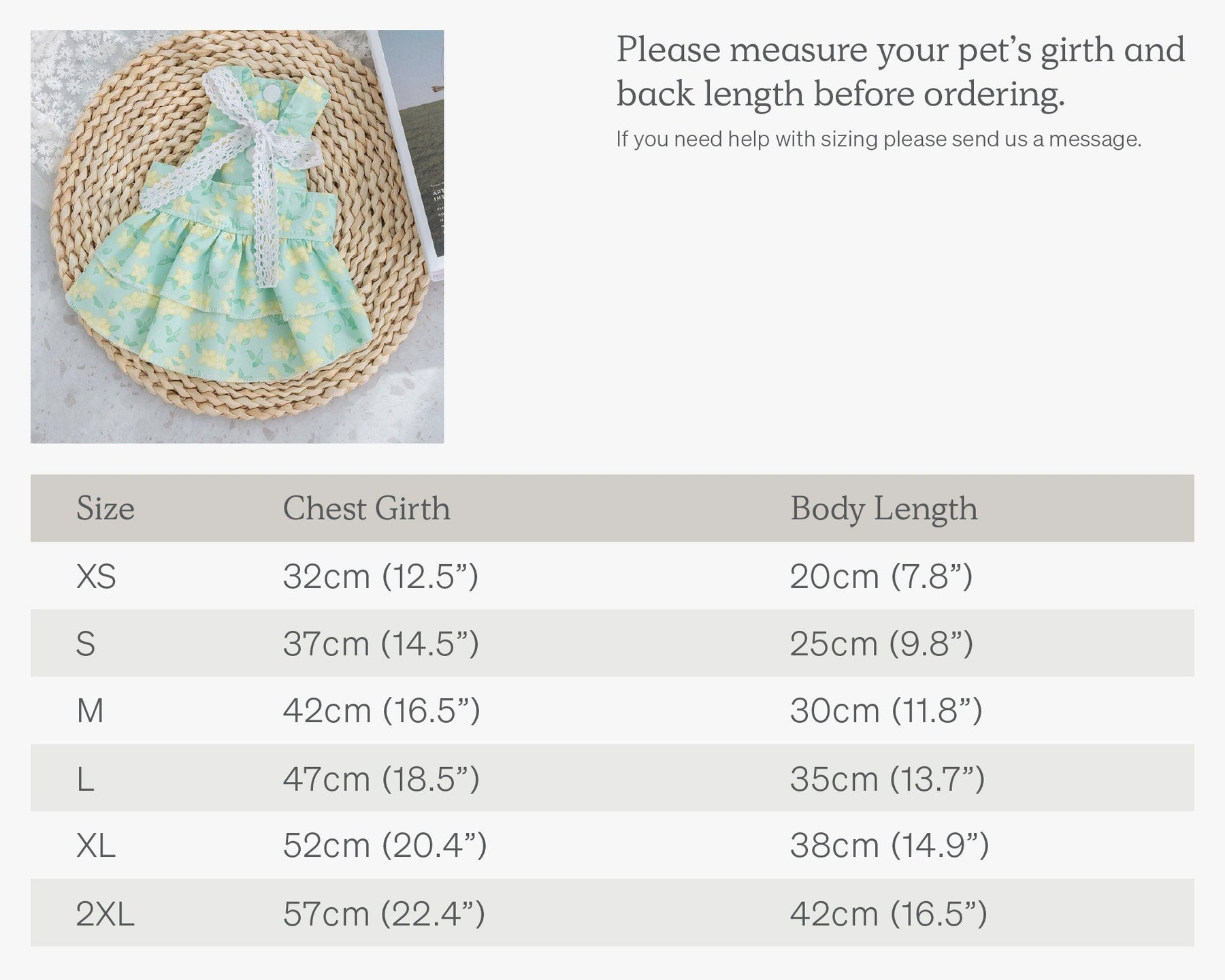Click the 'send us a message' help text
The height and width of the screenshot is (980, 1225).
tap(878, 140)
